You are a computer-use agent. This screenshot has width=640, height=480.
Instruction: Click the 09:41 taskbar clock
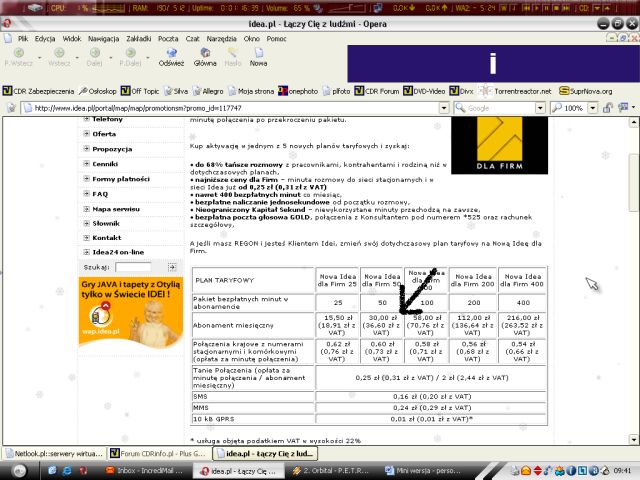pyautogui.click(x=622, y=471)
